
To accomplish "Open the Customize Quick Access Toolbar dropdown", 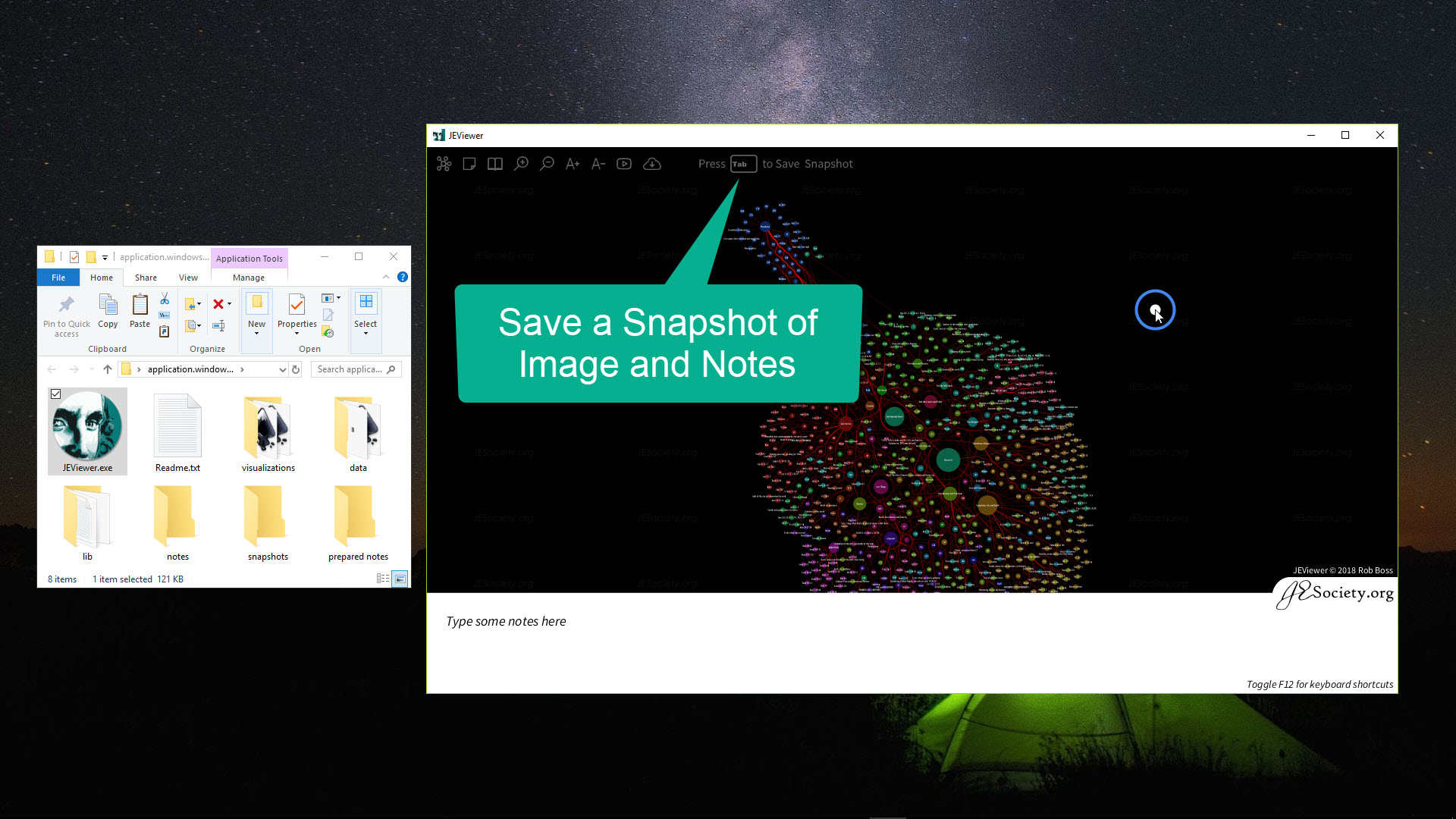I will click(x=105, y=257).
